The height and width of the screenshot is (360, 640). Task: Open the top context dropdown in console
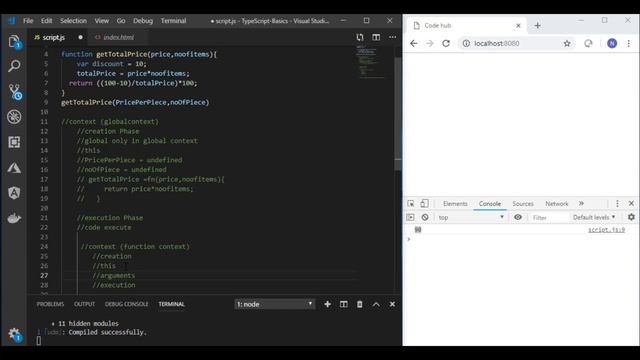(471, 217)
